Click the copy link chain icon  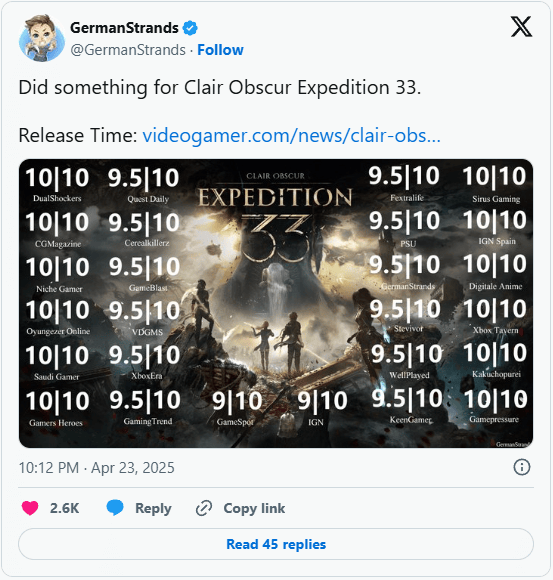pyautogui.click(x=204, y=508)
